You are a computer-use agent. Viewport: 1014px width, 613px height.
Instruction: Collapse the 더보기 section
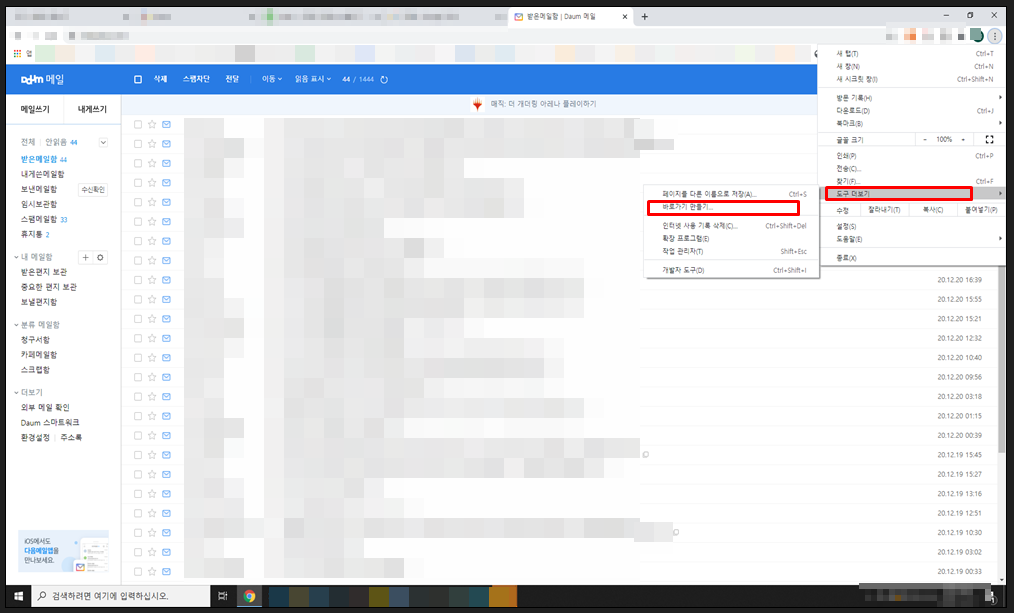[x=16, y=393]
